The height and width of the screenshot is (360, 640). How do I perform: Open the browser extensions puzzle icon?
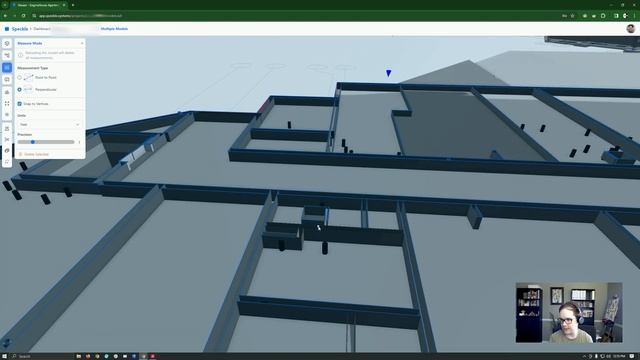point(603,16)
